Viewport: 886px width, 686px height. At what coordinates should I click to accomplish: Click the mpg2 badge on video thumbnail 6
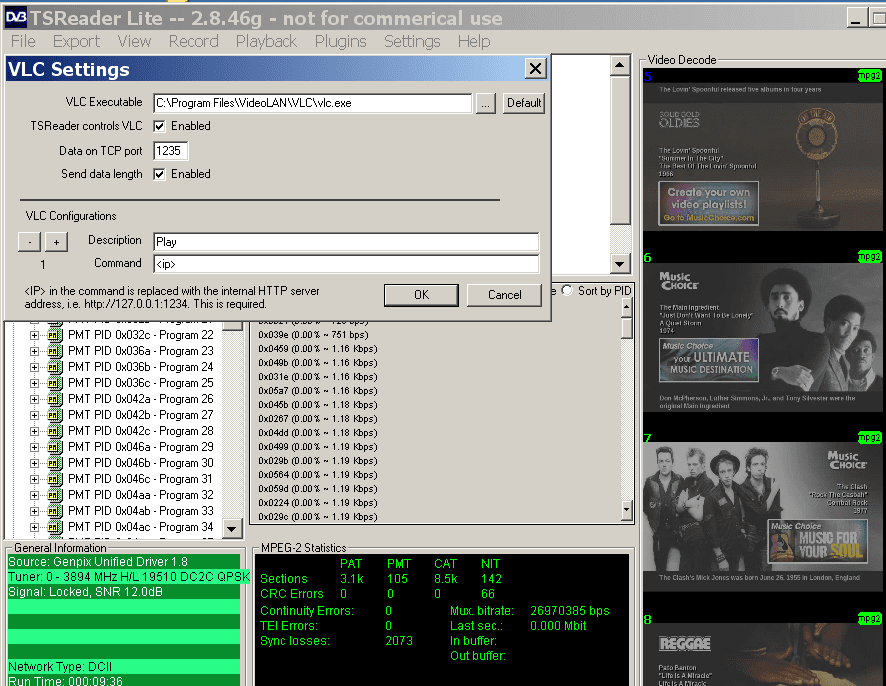(x=869, y=257)
